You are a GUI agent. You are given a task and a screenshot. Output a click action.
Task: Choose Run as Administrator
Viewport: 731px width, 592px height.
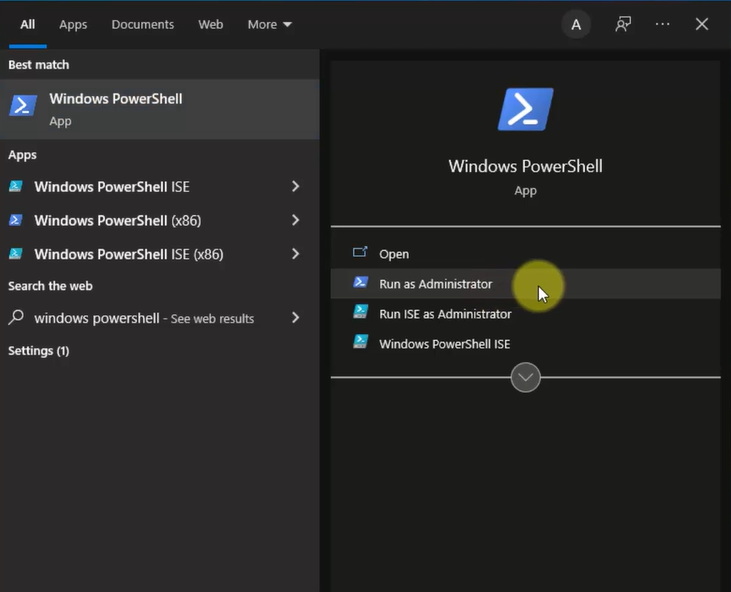click(525, 283)
